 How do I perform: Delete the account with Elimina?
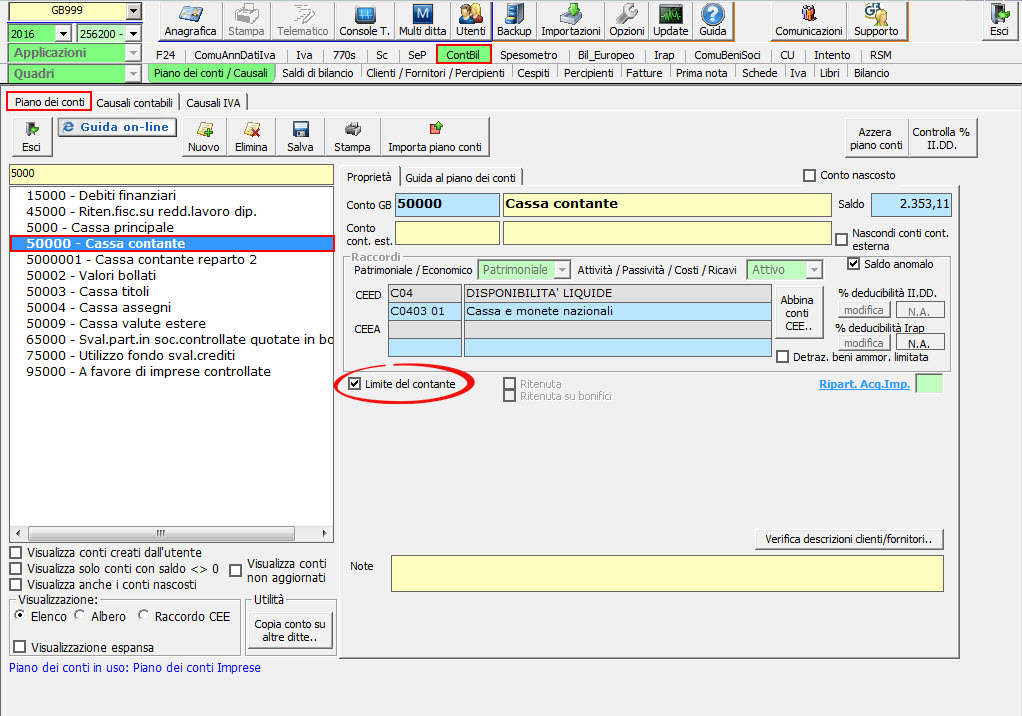pos(251,137)
